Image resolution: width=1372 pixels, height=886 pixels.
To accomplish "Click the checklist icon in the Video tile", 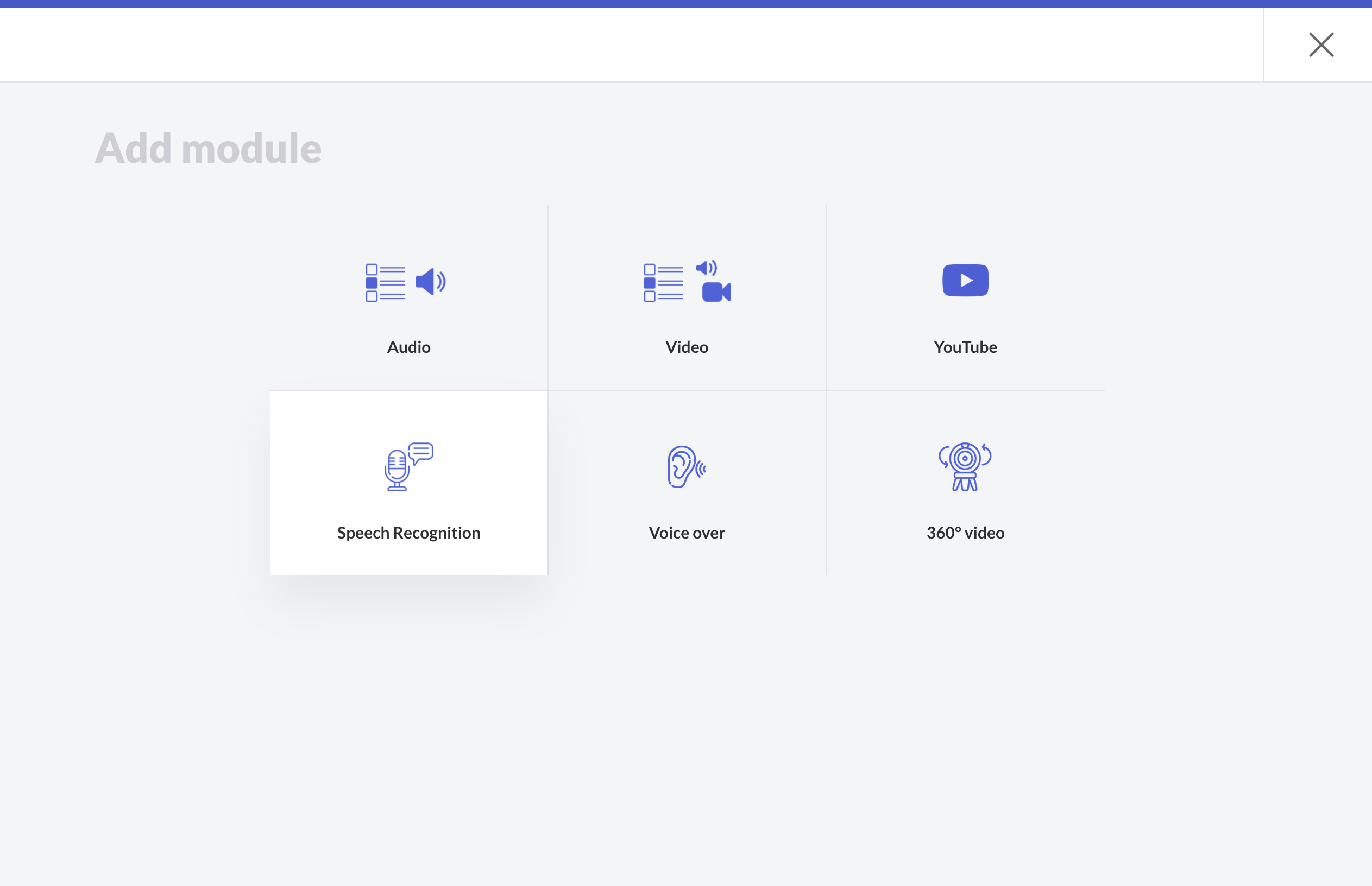I will pos(663,282).
